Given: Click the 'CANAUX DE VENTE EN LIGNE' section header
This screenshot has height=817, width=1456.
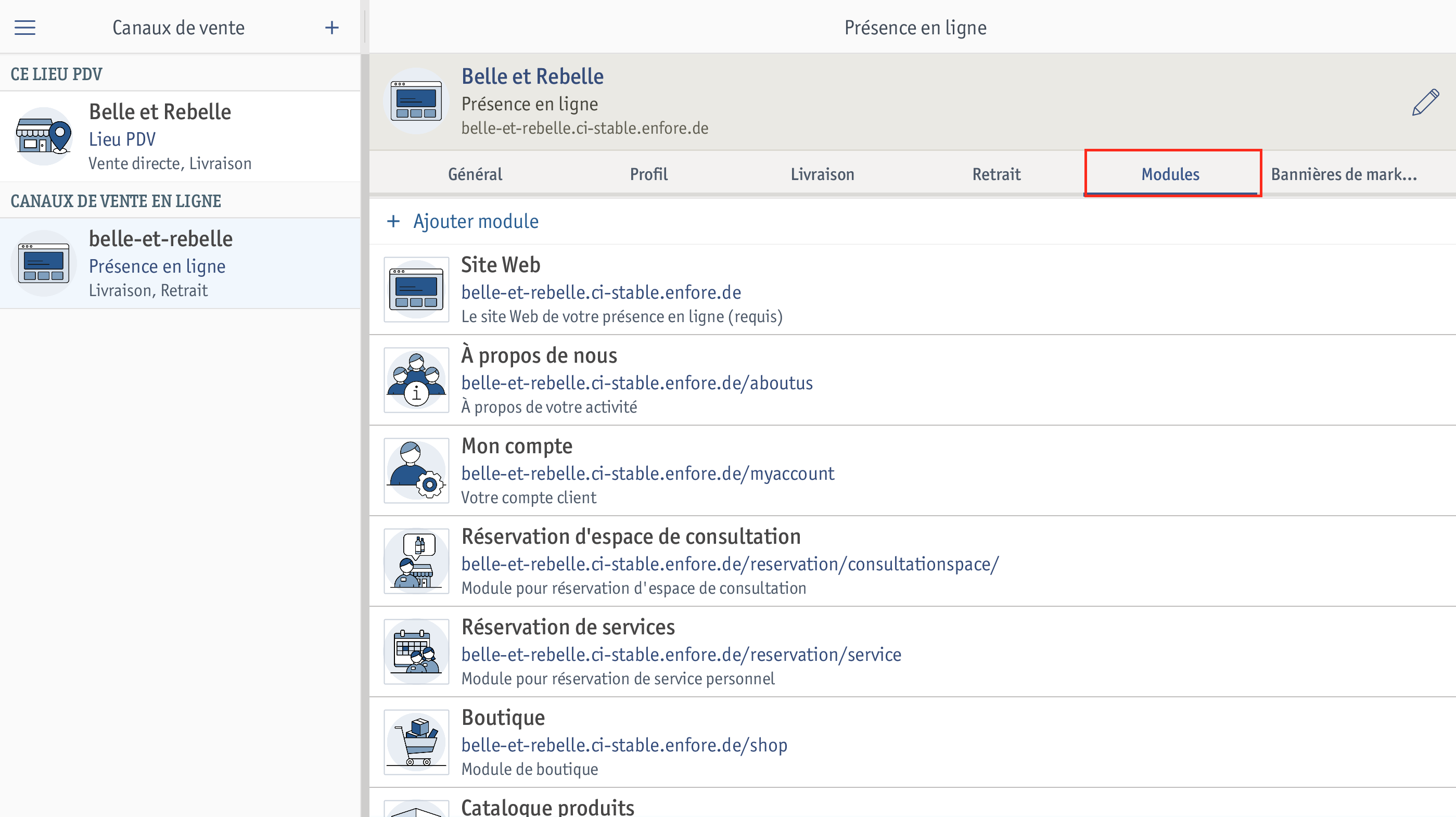Looking at the screenshot, I should (116, 201).
